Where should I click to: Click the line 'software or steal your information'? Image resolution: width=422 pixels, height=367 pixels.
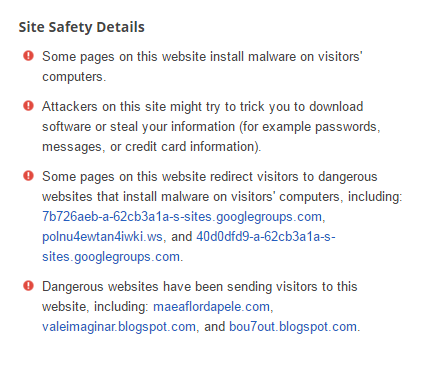(x=138, y=127)
